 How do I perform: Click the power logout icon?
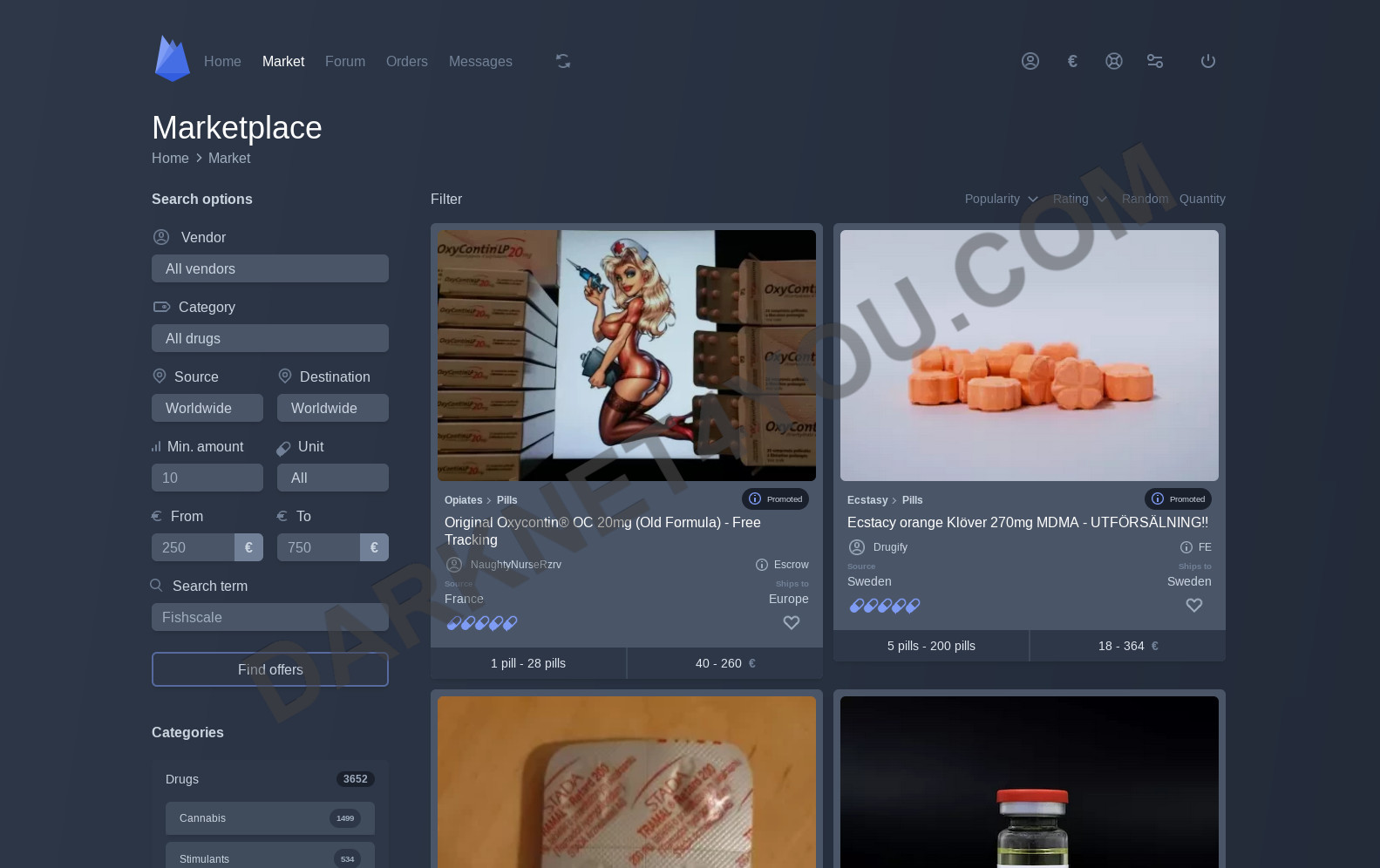coord(1208,61)
